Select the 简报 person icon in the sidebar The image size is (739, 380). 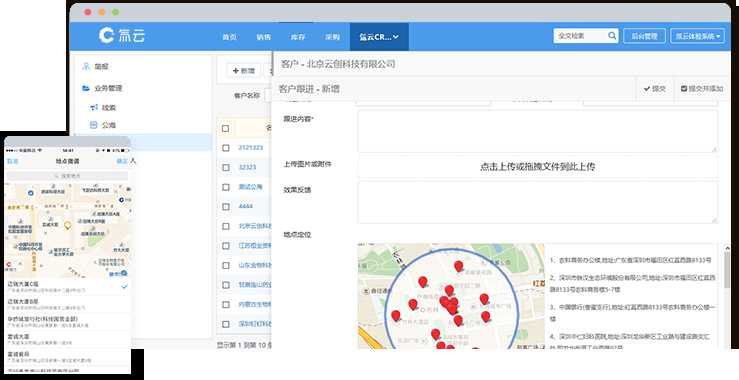click(x=86, y=66)
